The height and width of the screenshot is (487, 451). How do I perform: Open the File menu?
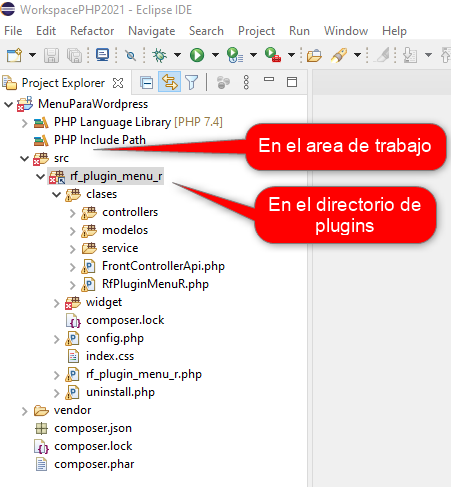point(13,31)
